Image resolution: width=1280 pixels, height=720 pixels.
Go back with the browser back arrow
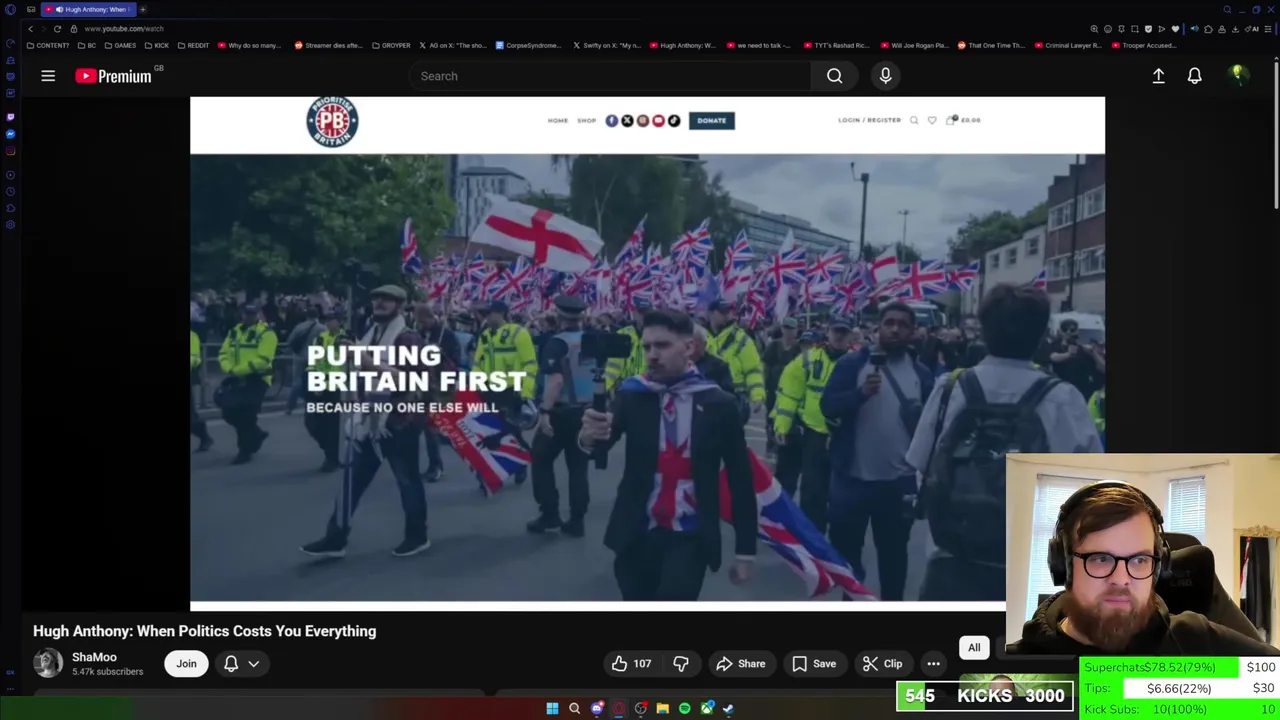[30, 29]
